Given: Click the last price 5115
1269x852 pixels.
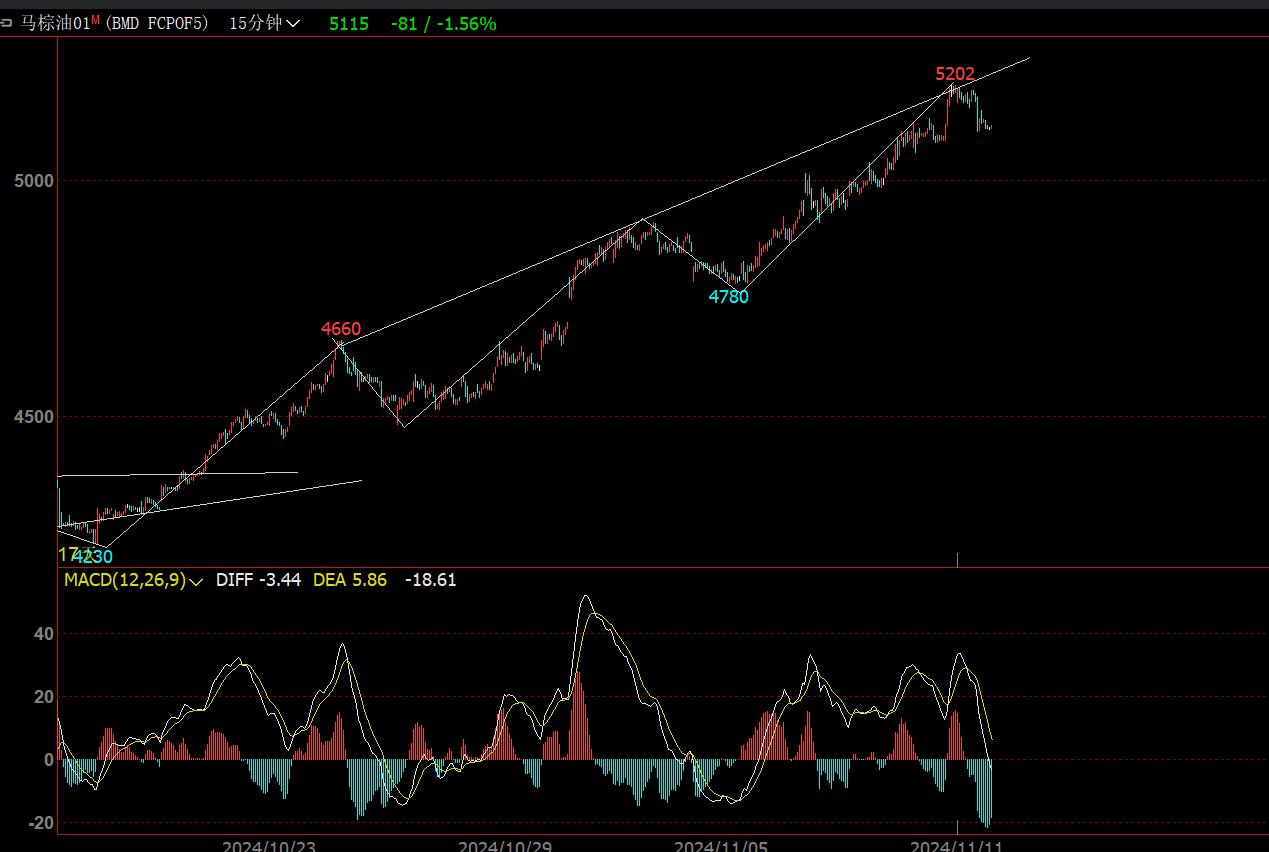Looking at the screenshot, I should pyautogui.click(x=349, y=23).
